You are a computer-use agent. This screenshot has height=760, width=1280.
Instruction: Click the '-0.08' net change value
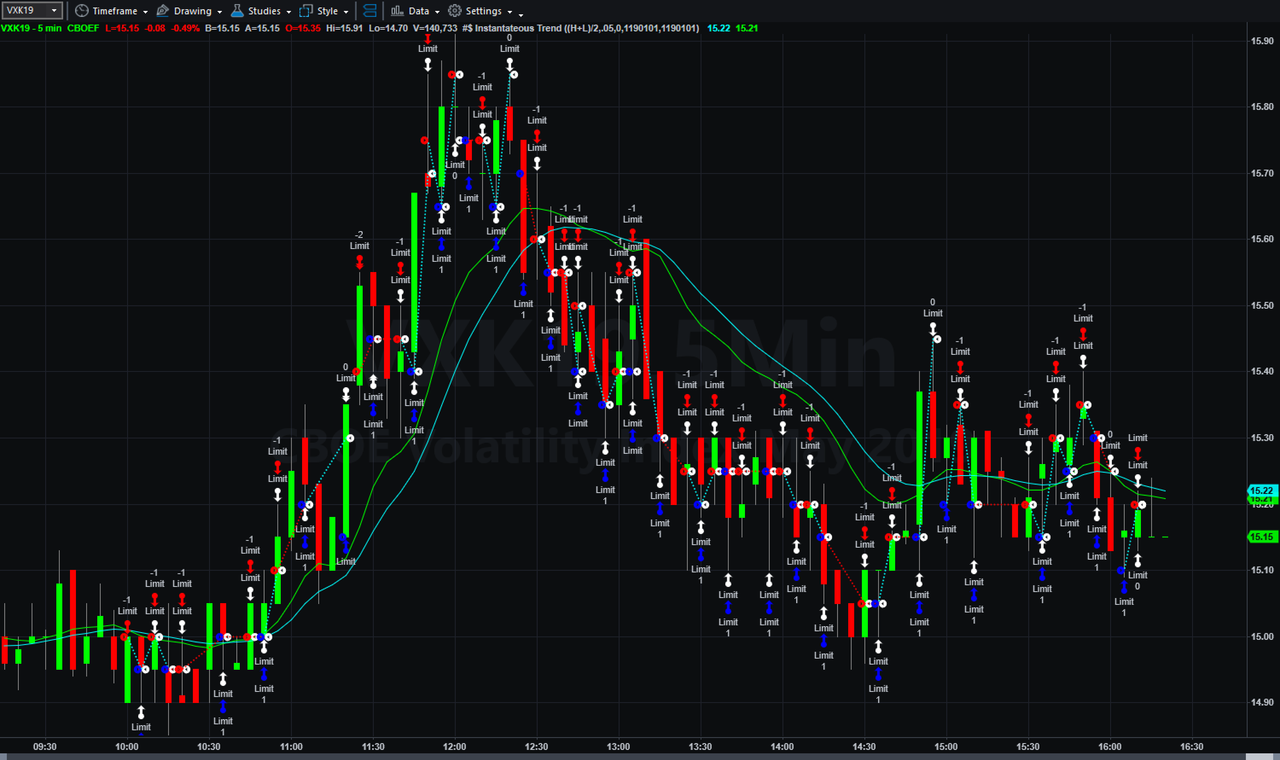click(x=156, y=28)
